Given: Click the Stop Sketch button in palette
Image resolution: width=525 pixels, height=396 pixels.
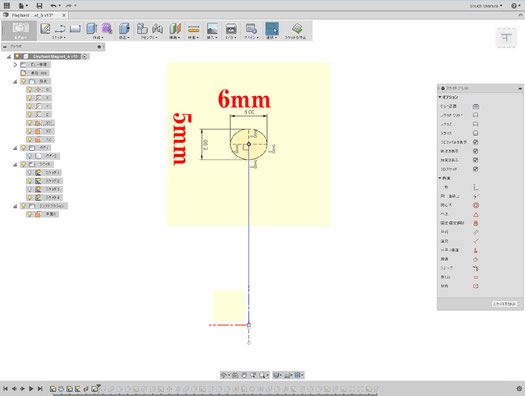Looking at the screenshot, I should (504, 304).
